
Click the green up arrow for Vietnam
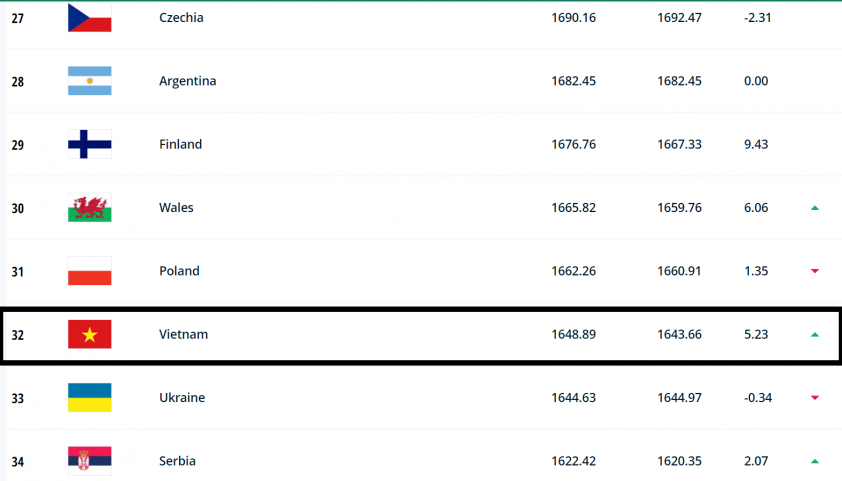click(815, 334)
